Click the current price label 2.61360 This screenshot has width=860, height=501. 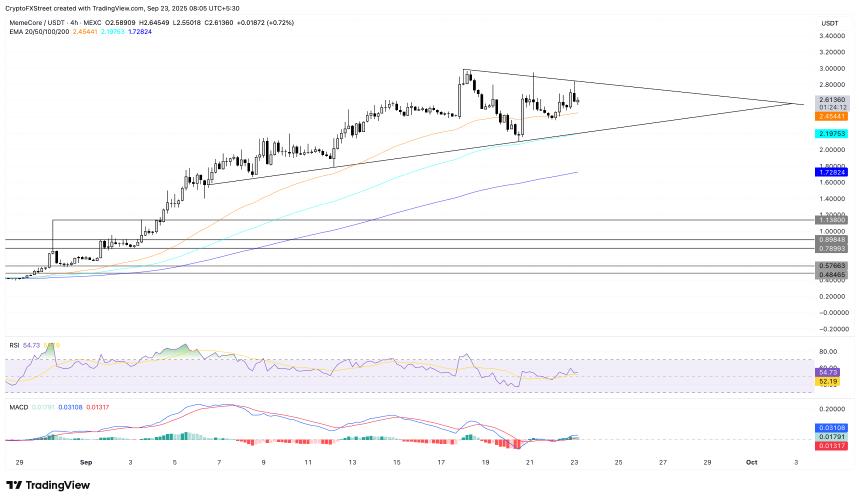pos(833,100)
